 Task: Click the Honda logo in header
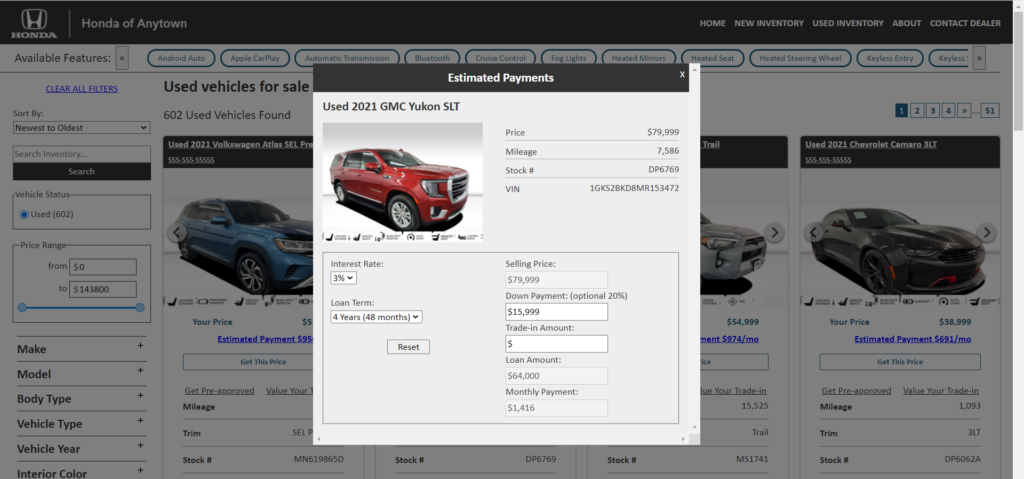34,23
